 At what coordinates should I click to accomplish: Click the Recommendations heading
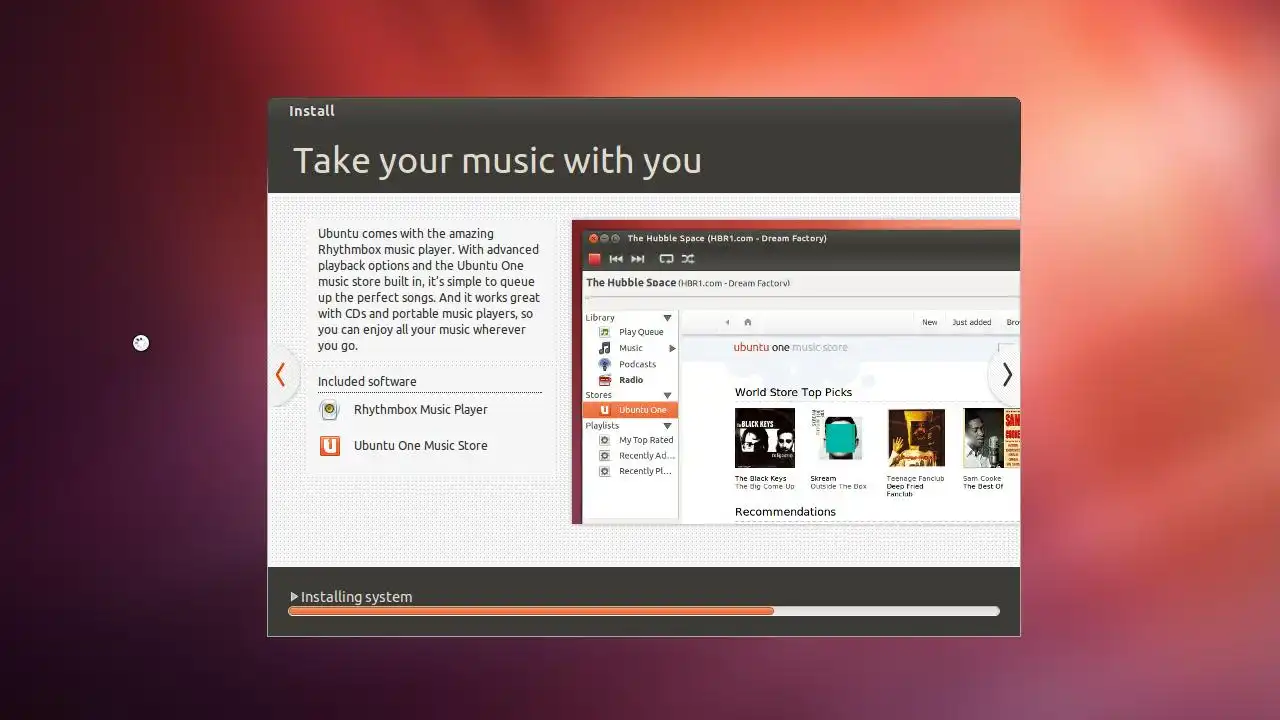click(785, 512)
